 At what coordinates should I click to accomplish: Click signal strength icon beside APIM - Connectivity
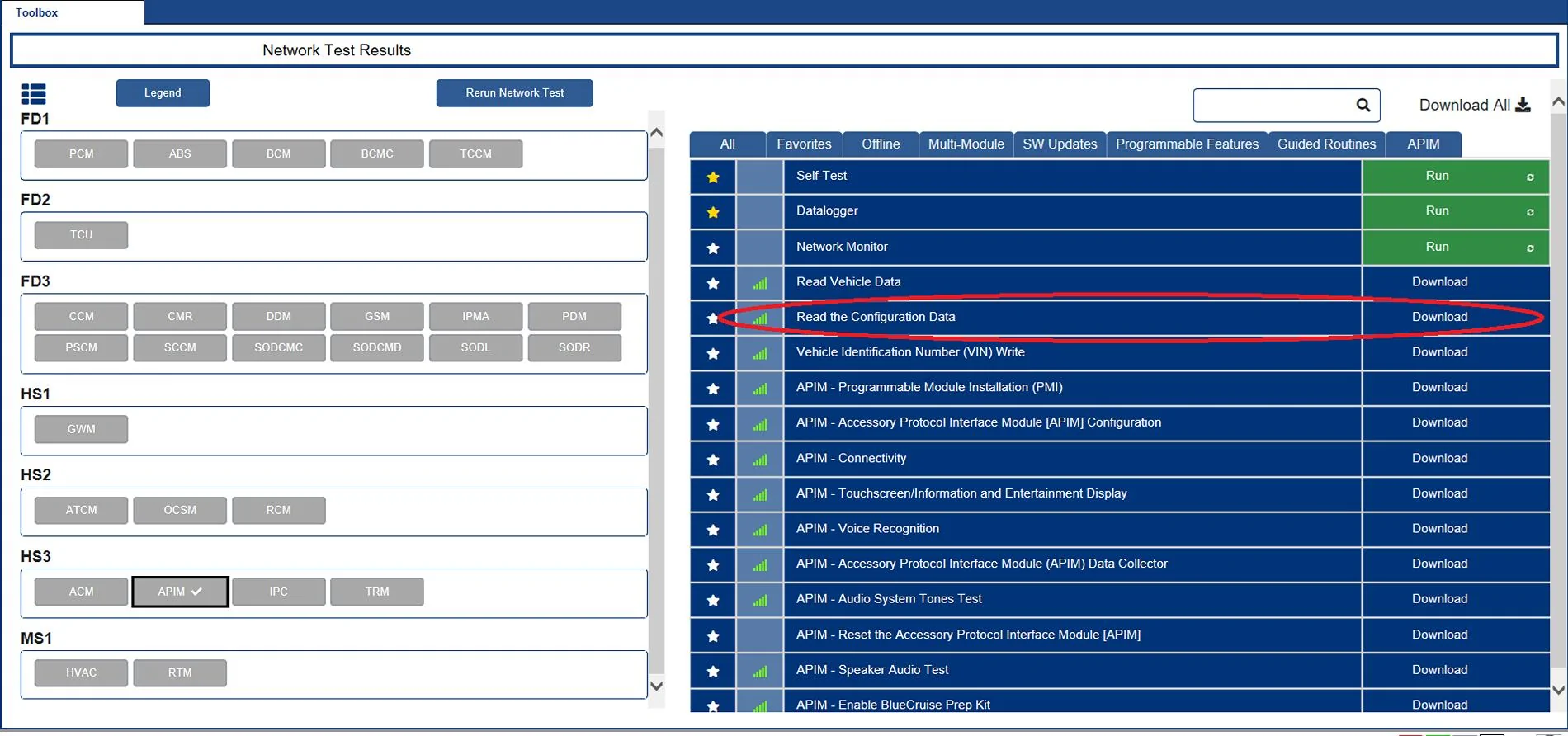tap(760, 460)
